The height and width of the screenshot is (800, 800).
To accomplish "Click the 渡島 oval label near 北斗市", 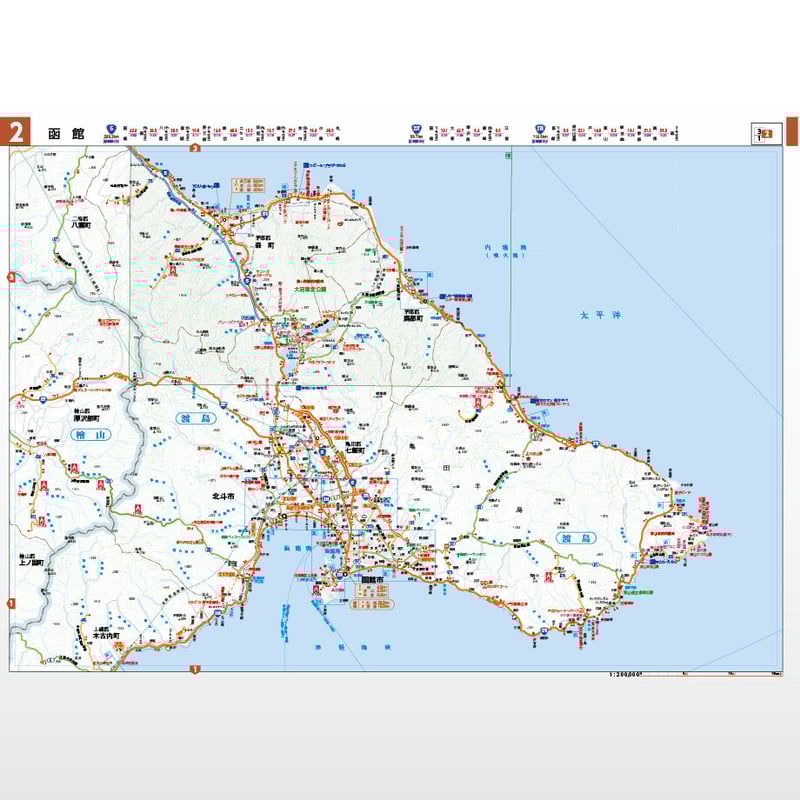I will click(x=196, y=419).
